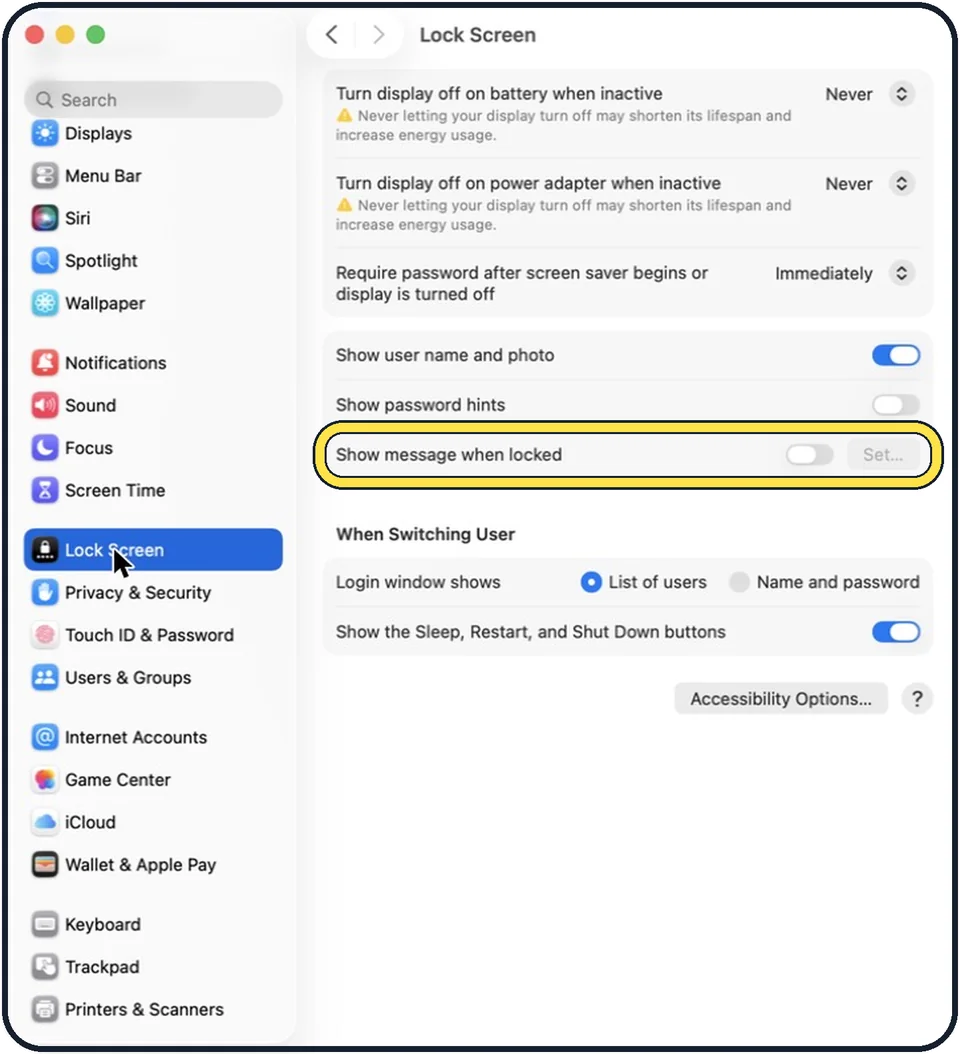The width and height of the screenshot is (960, 1054).
Task: Open Siri via its colorful icon
Action: click(x=45, y=218)
